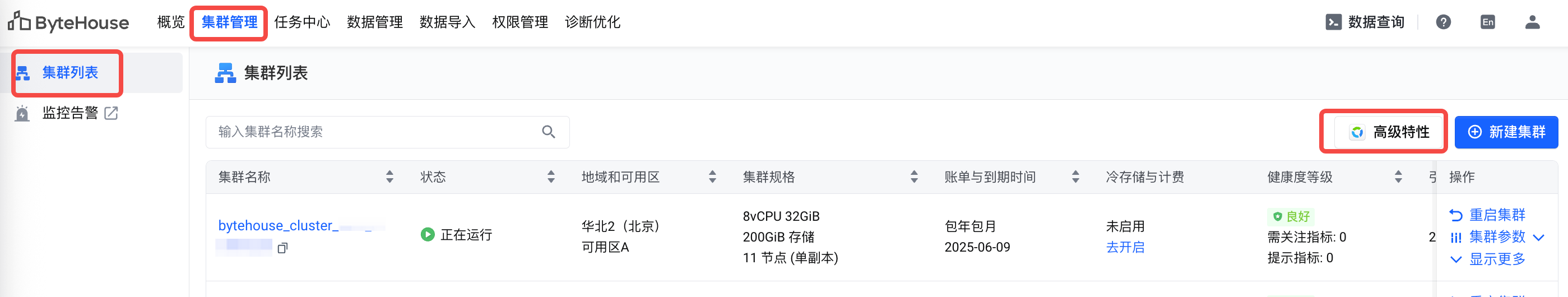The image size is (1568, 297).
Task: Click the ByteHouse logo
Action: click(x=68, y=22)
